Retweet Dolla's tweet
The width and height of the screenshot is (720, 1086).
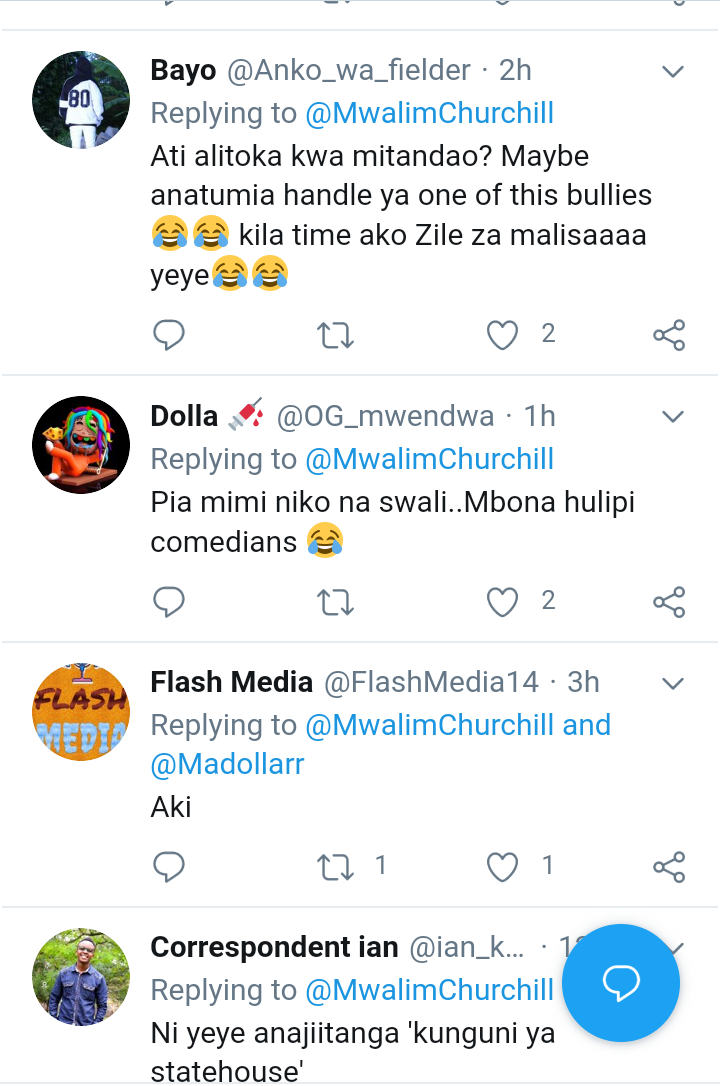click(335, 601)
